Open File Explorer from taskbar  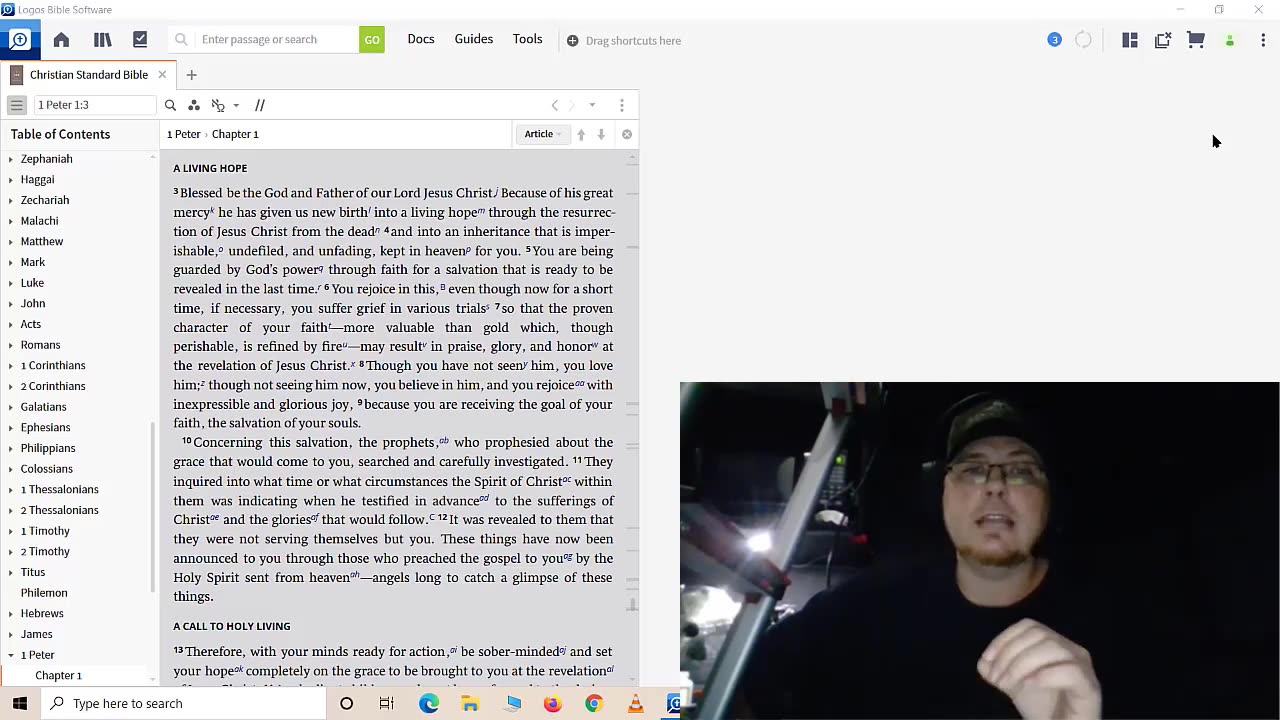470,703
